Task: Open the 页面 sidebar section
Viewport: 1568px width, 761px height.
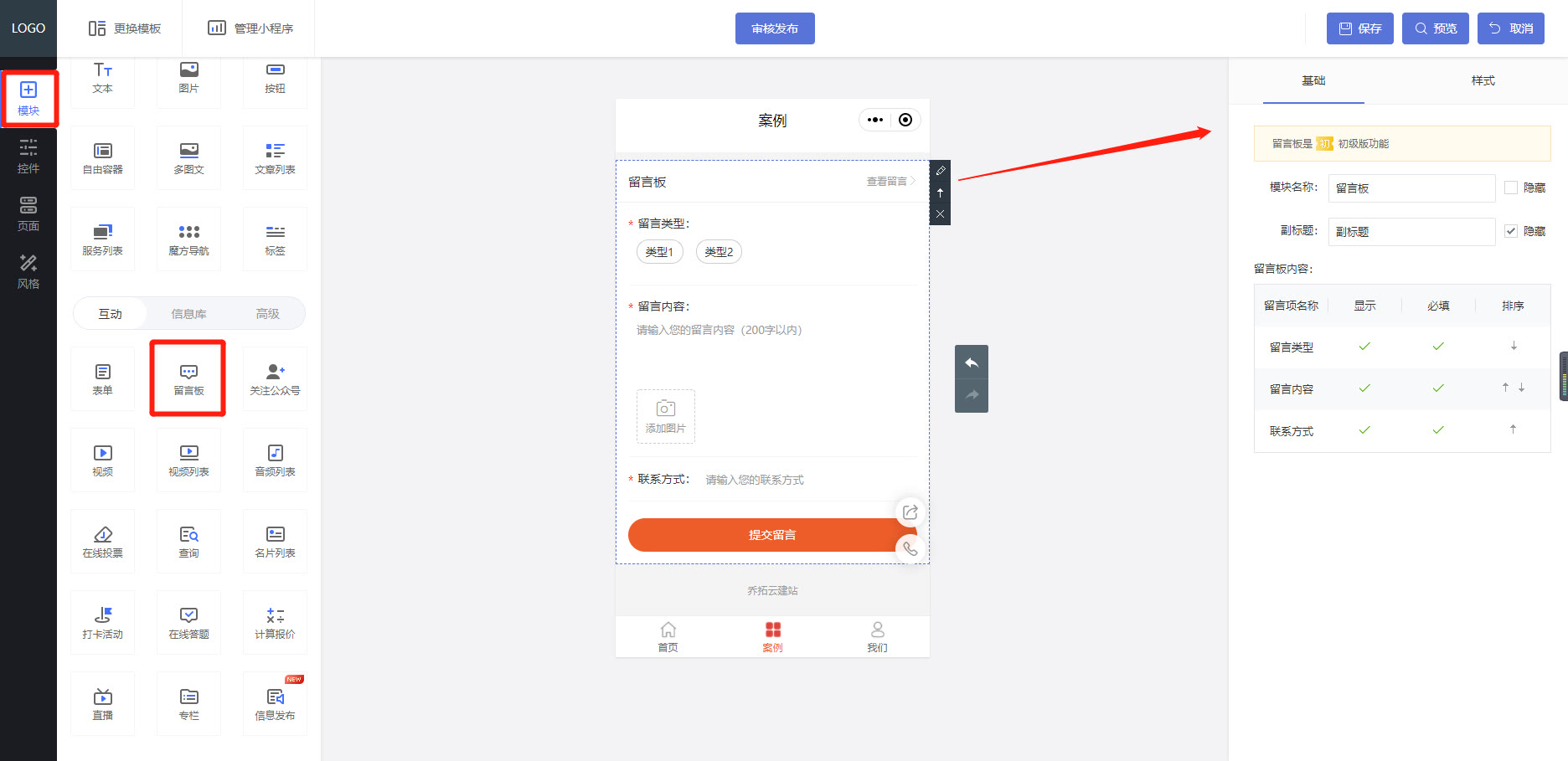Action: 28,214
